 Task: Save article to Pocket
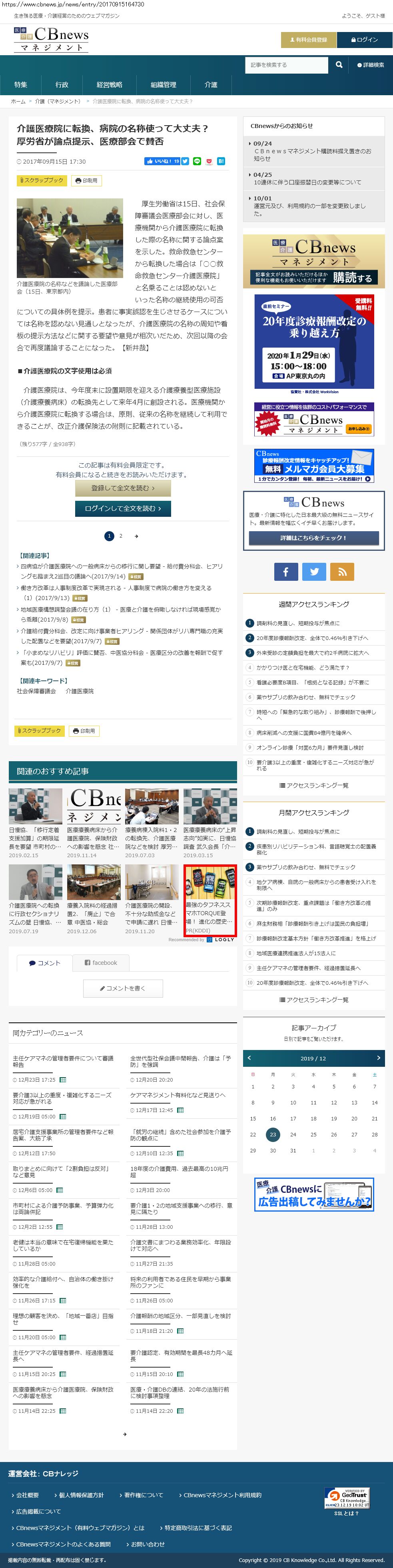pyautogui.click(x=209, y=161)
